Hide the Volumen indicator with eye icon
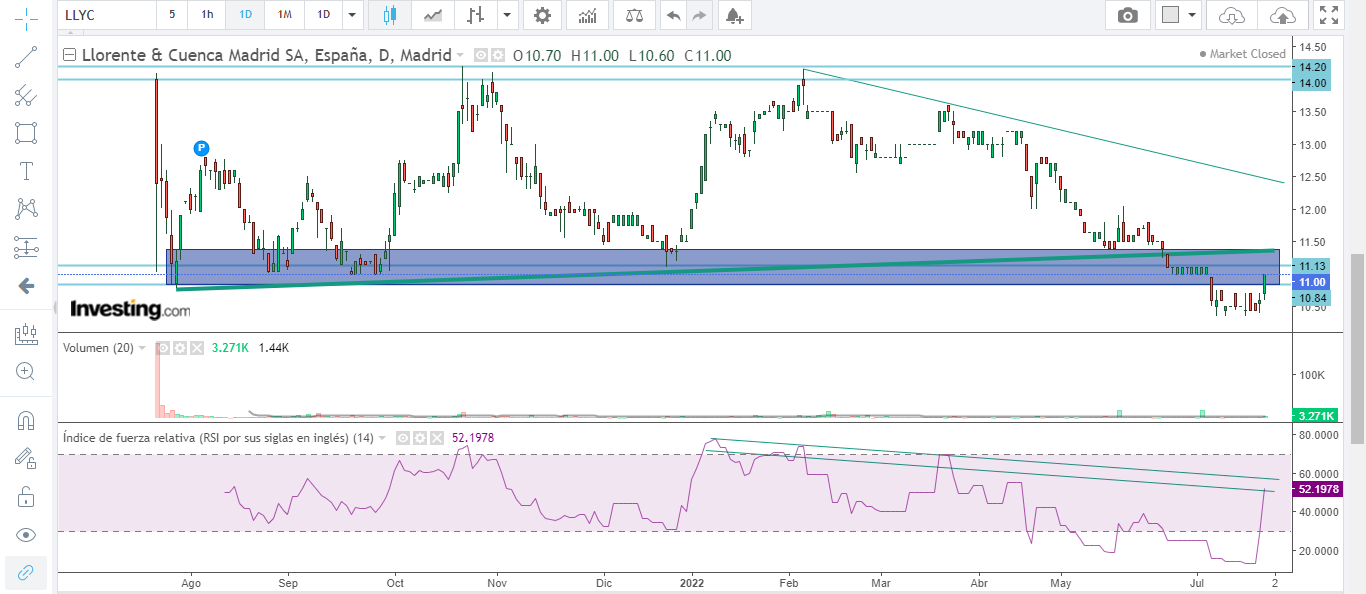This screenshot has height=594, width=1366. pyautogui.click(x=164, y=348)
